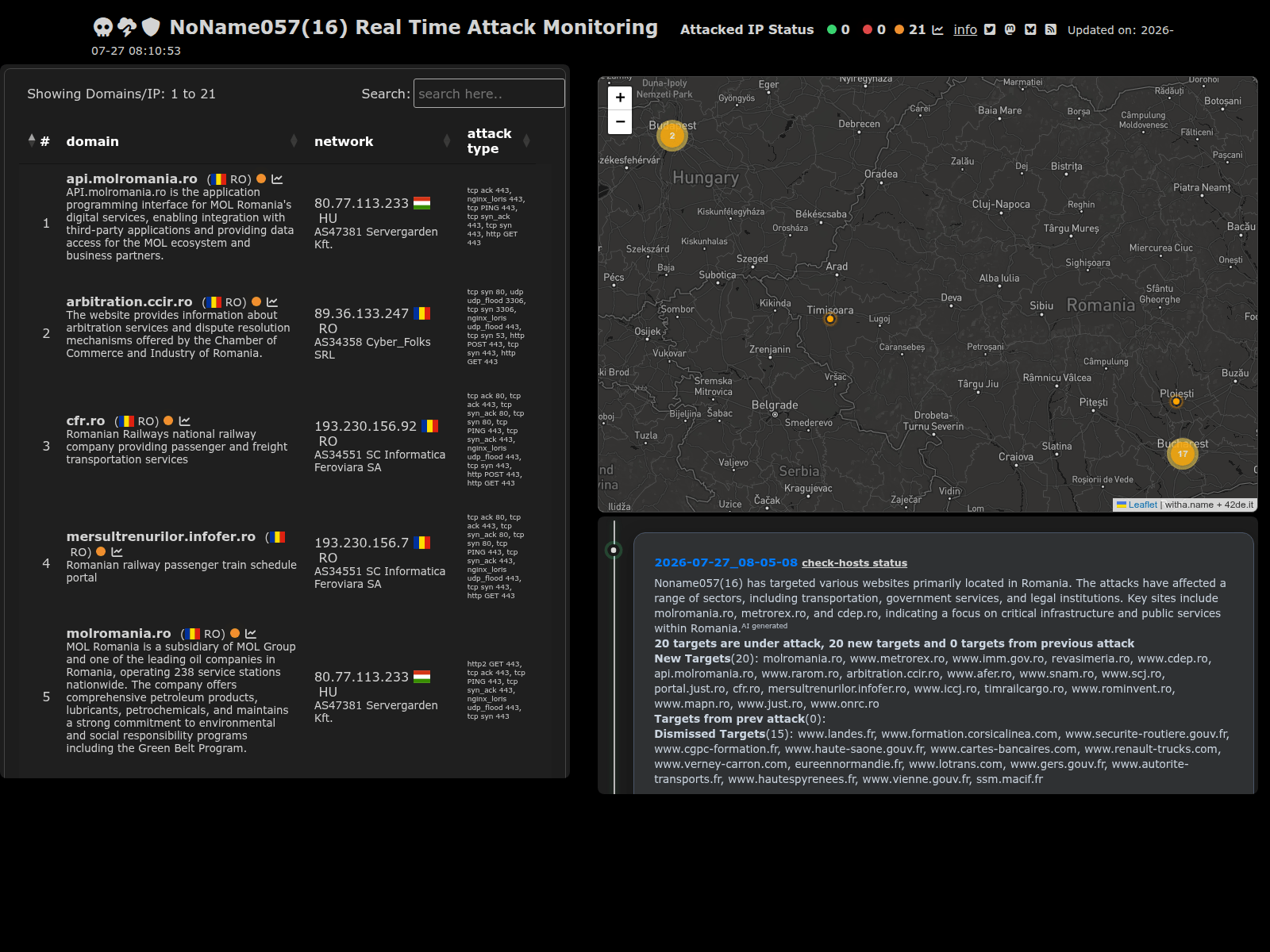Click IP address 193.230.156.7
The image size is (1270, 952).
coord(361,543)
